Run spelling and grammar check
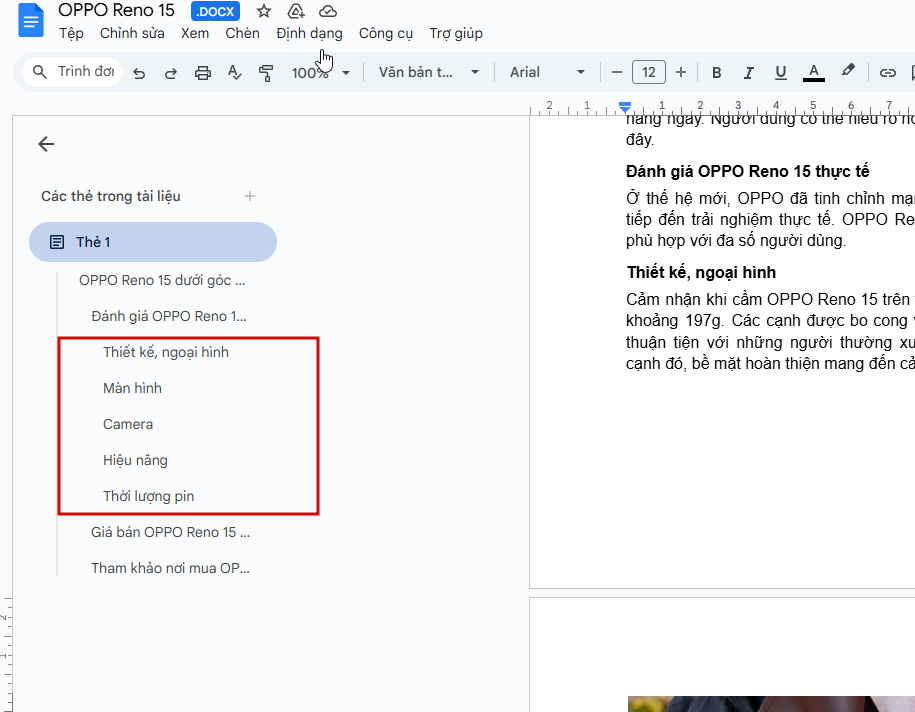This screenshot has width=915, height=712. tap(235, 73)
